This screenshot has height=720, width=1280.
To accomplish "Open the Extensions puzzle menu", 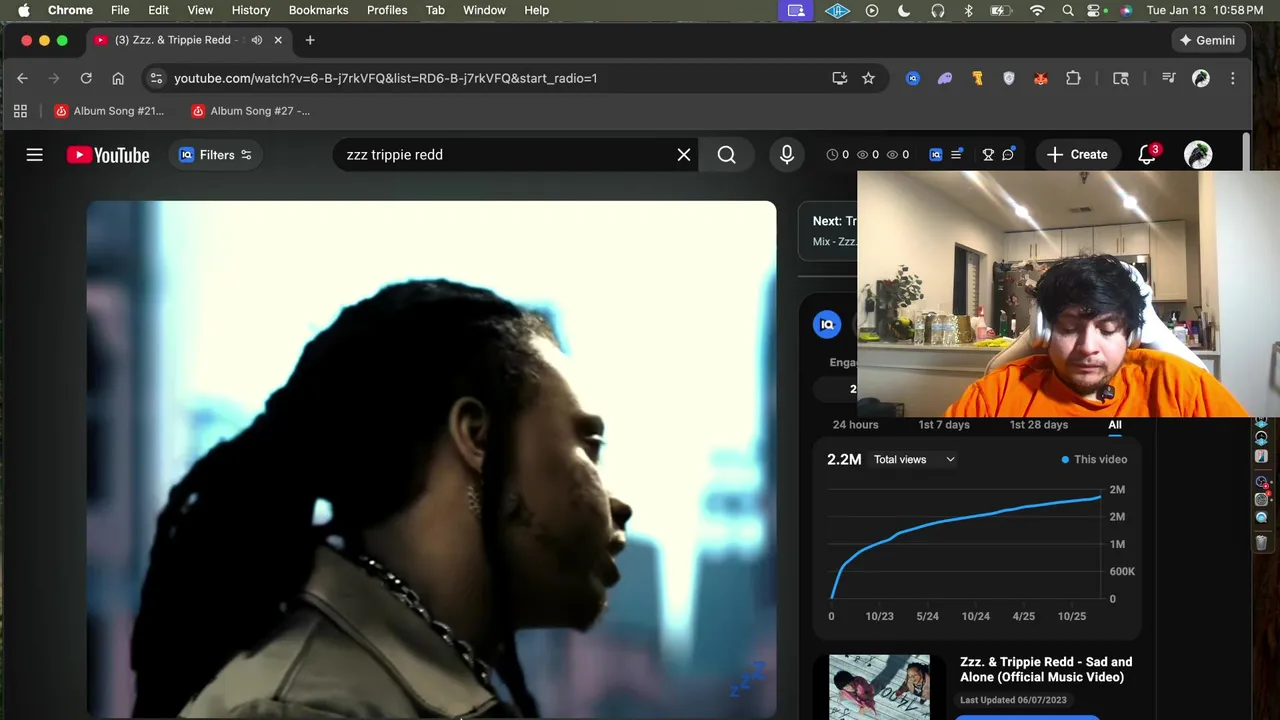I will (x=1073, y=78).
